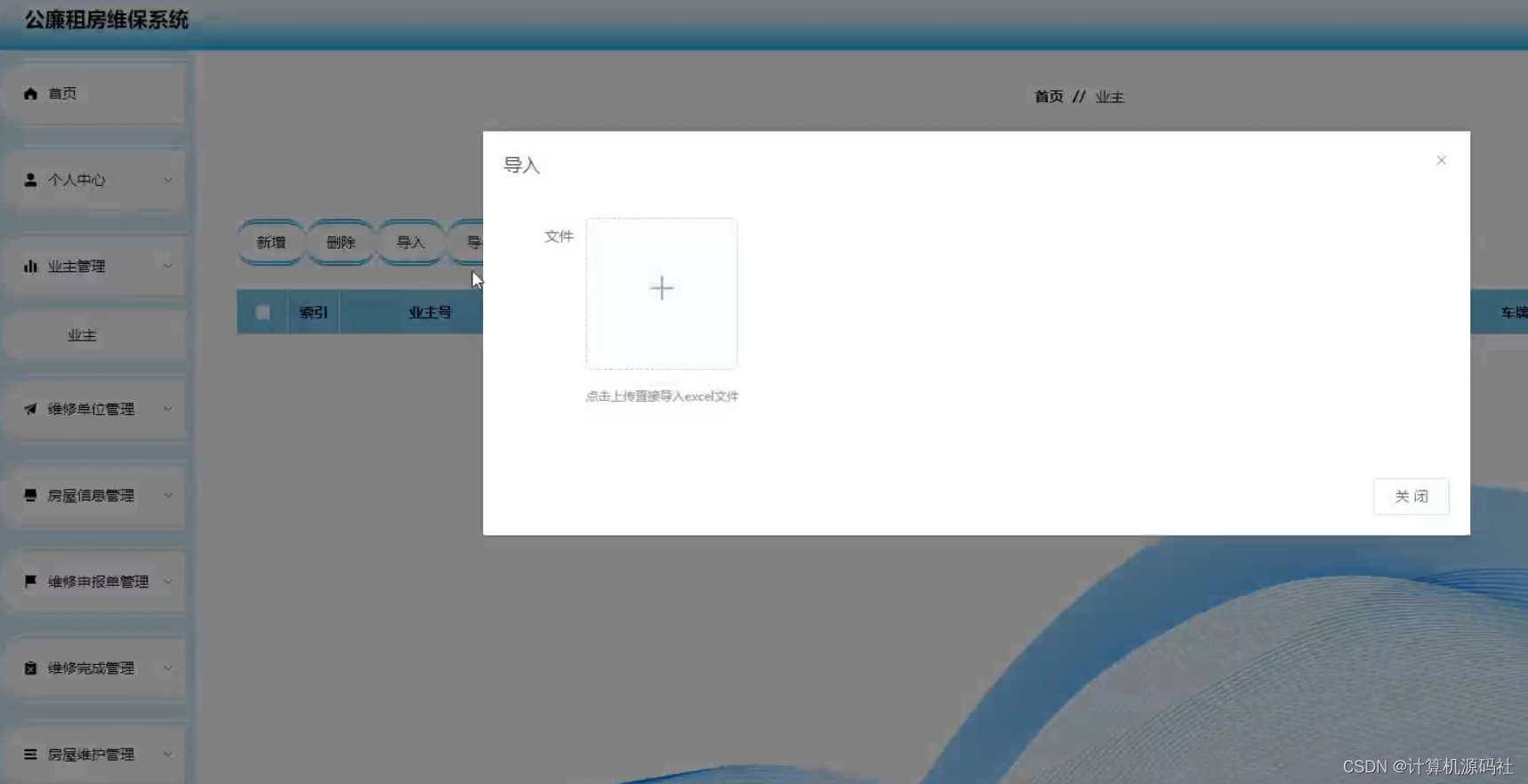Click the 业主号 column header
Viewport: 1528px width, 784px height.
(x=430, y=312)
